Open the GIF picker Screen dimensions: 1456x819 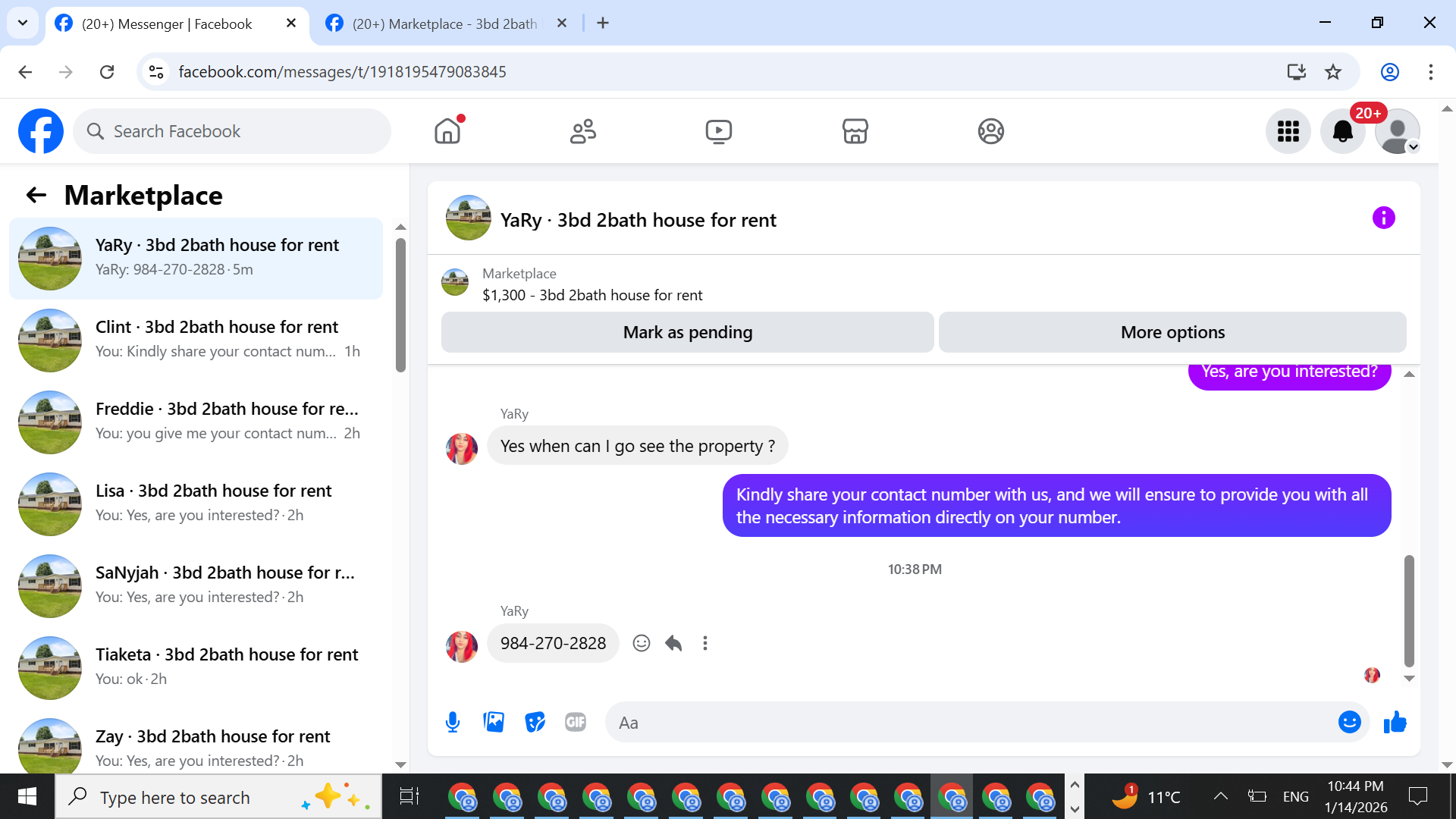[576, 722]
